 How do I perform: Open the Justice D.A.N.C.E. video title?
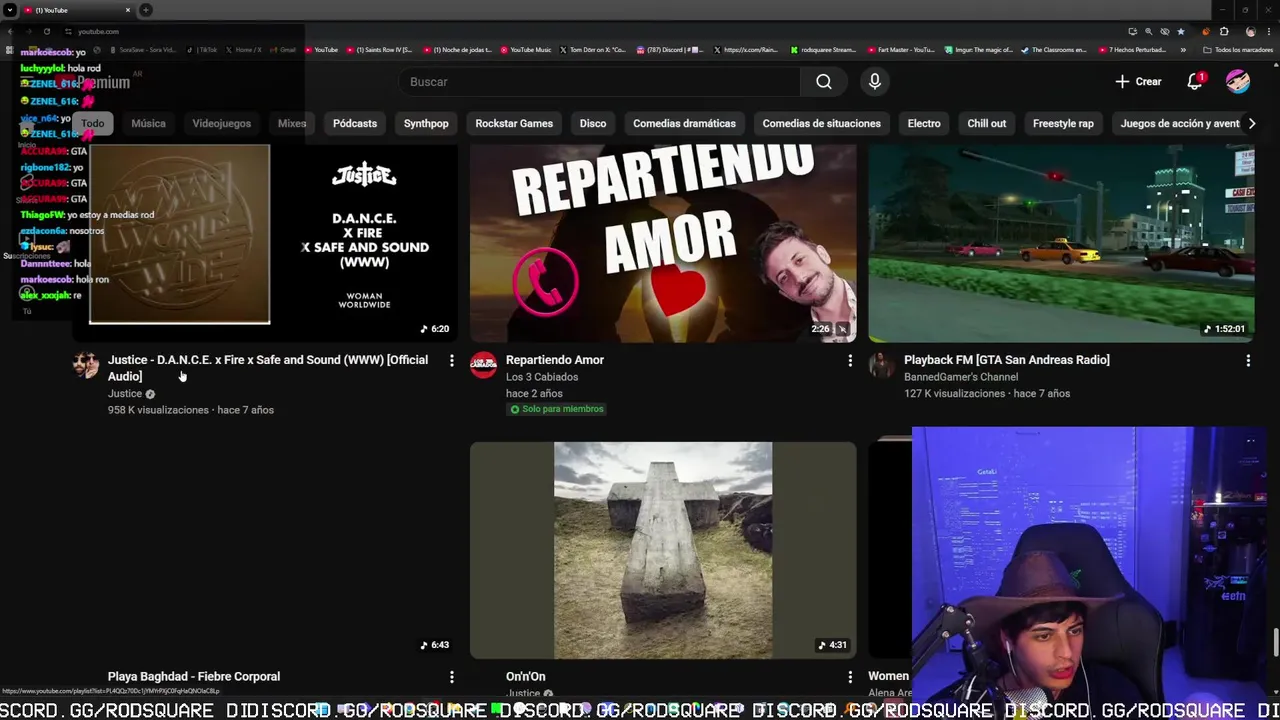(x=267, y=368)
